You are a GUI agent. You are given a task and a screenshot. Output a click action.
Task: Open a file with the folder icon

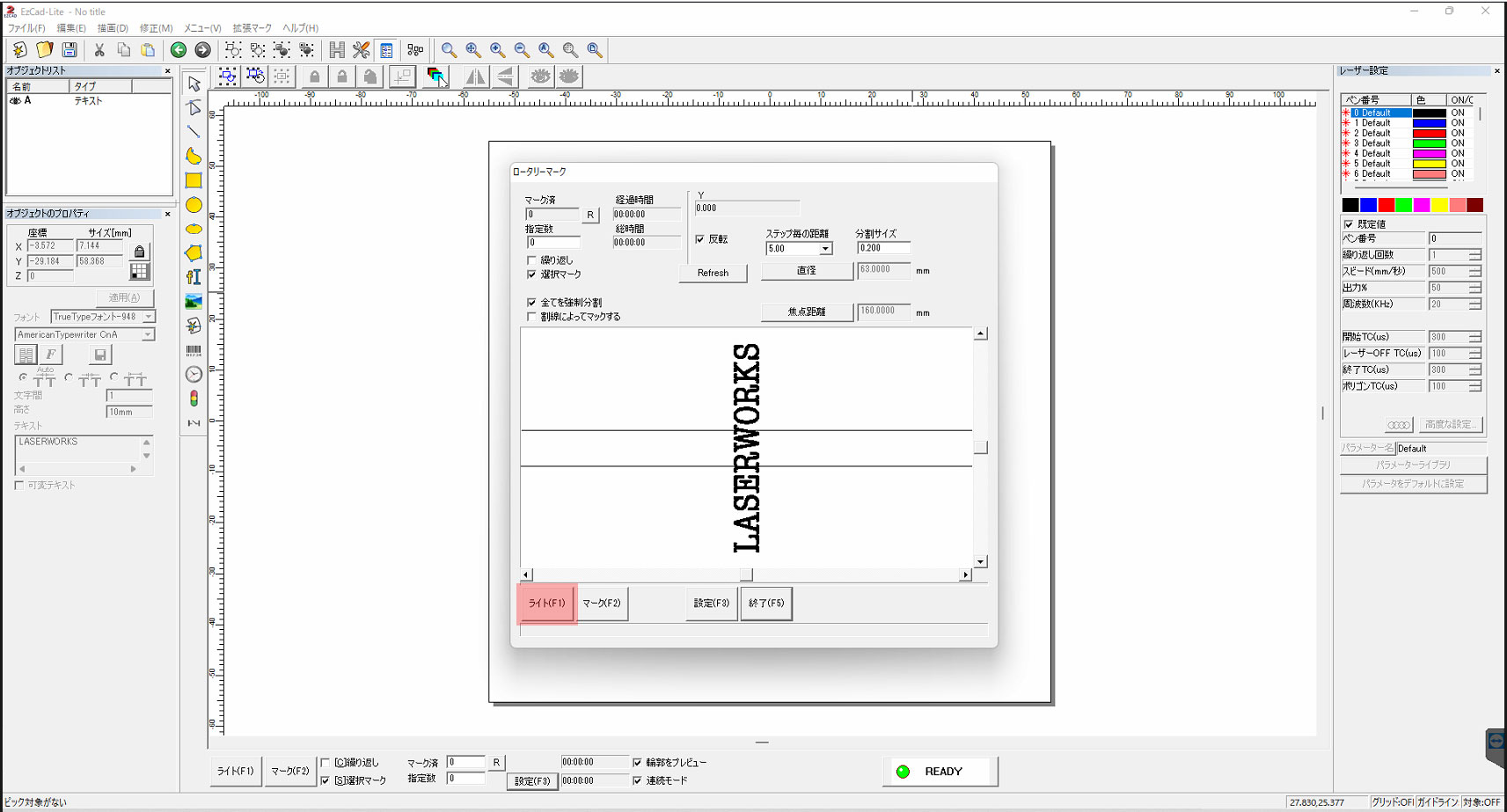(x=44, y=50)
